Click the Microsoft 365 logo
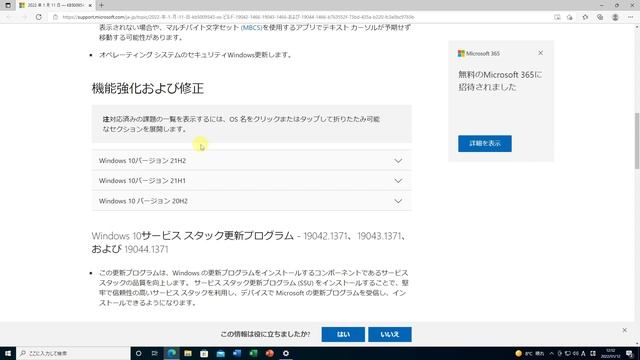 pos(479,53)
